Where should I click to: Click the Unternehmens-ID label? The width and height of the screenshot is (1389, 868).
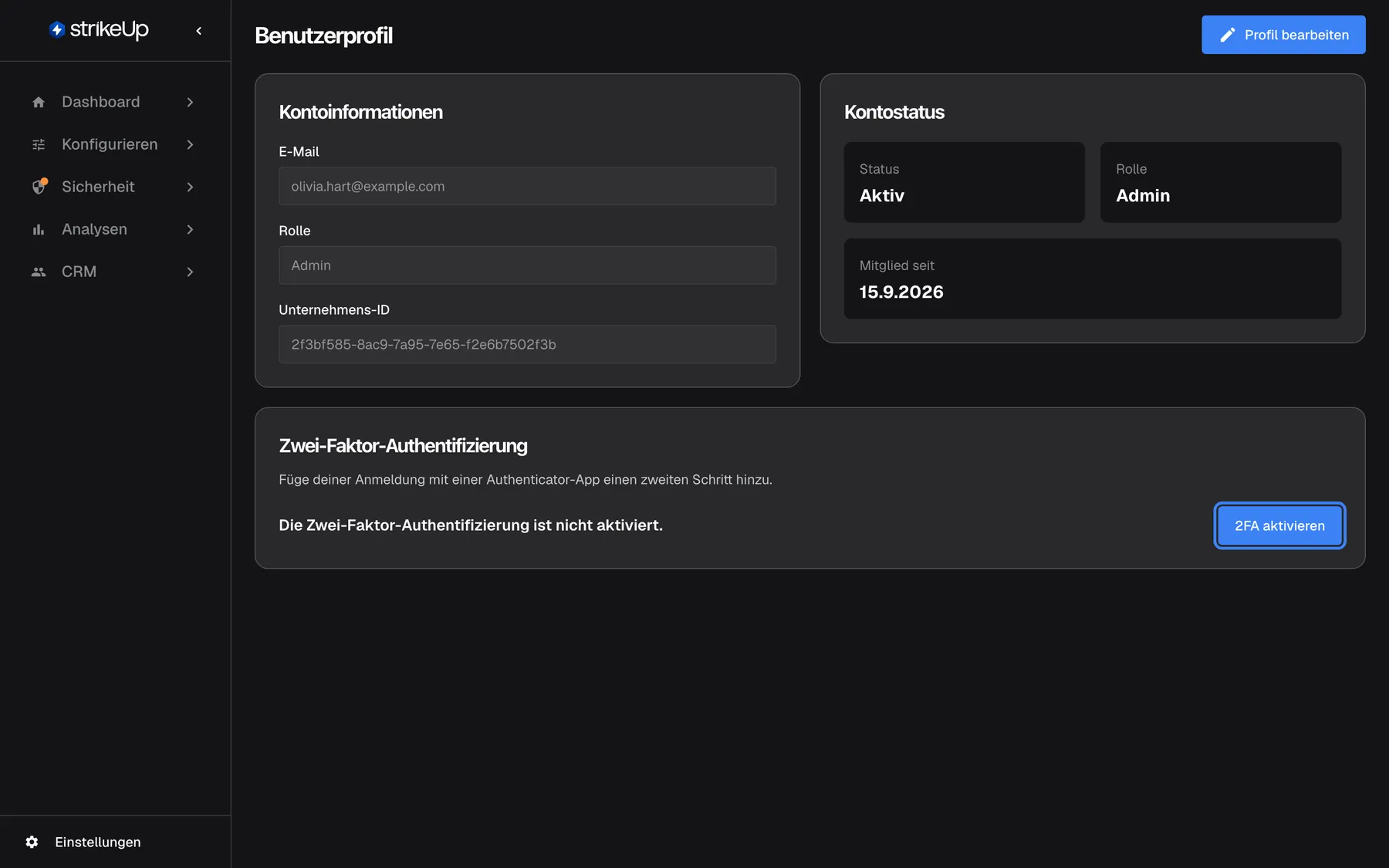[334, 309]
